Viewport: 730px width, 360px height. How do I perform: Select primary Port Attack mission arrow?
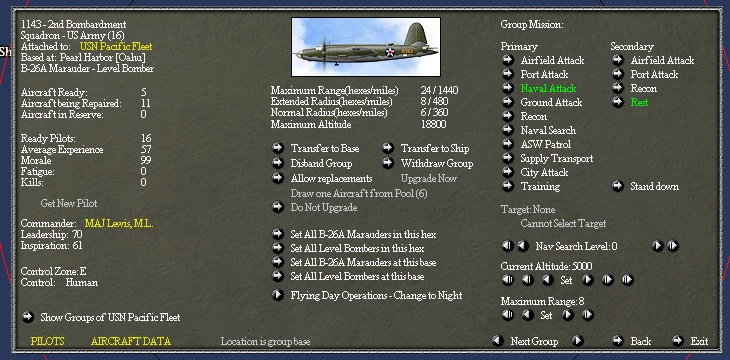(x=507, y=74)
